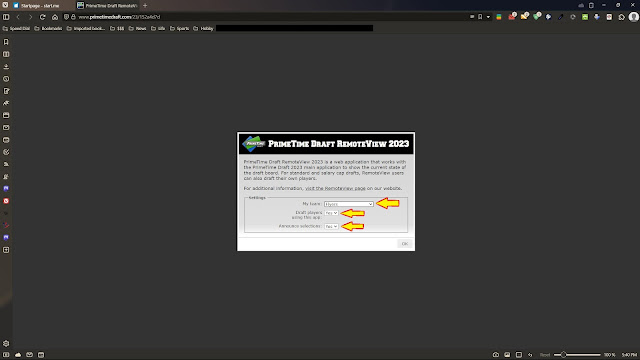
Task: Toggle panel visibility in status bar
Action: [x=6, y=355]
